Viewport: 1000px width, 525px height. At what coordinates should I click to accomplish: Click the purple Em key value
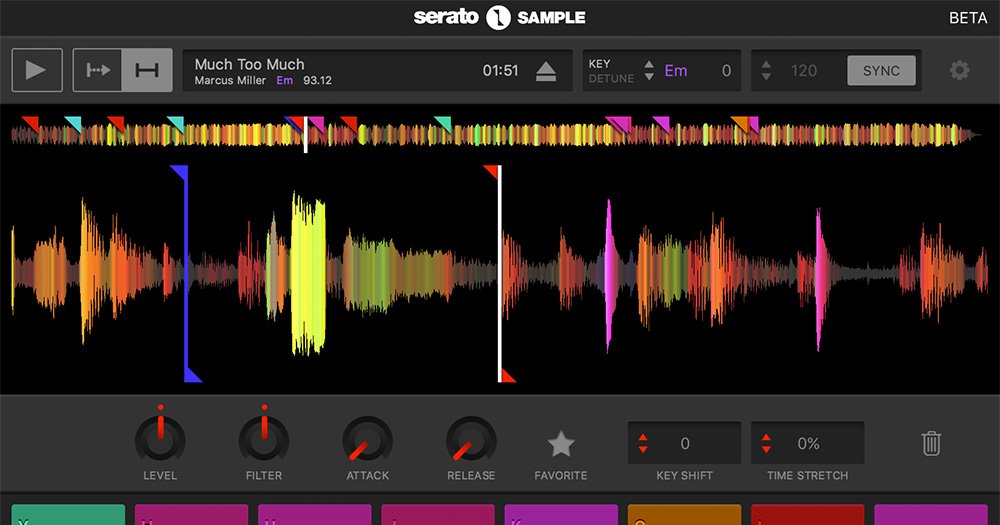(x=676, y=71)
